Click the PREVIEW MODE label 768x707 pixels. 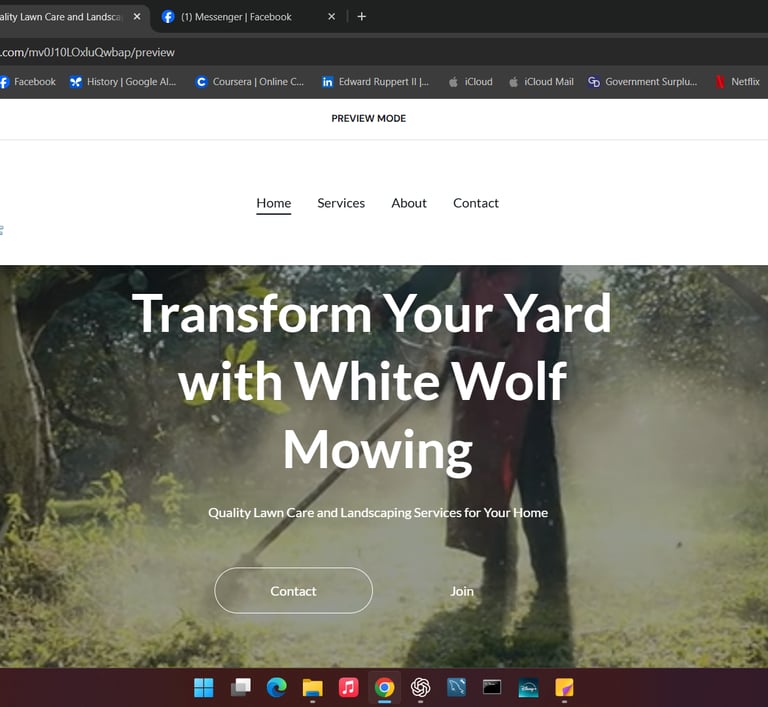click(369, 119)
